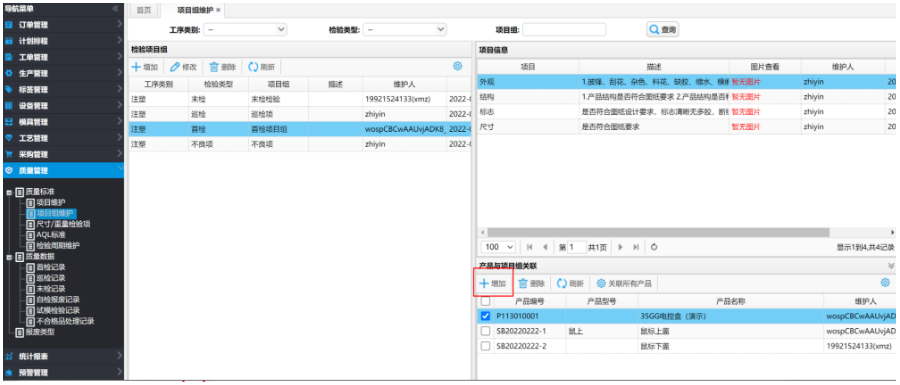Expand 工艺管理 menu section
This screenshot has width=900, height=385.
tap(62, 138)
